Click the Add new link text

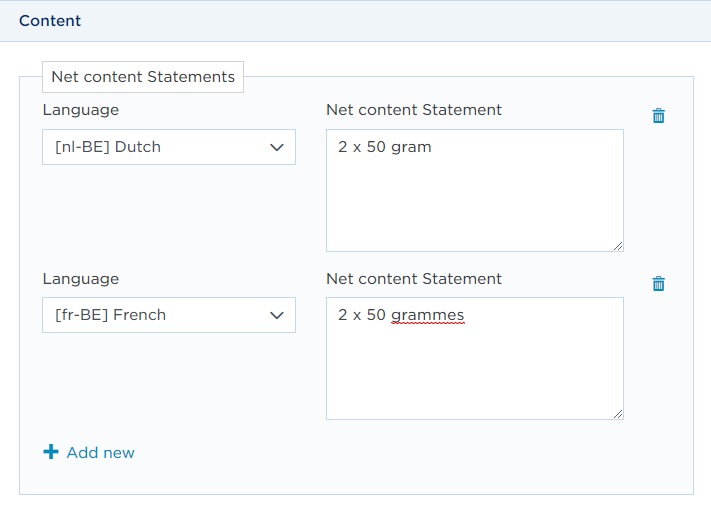100,452
